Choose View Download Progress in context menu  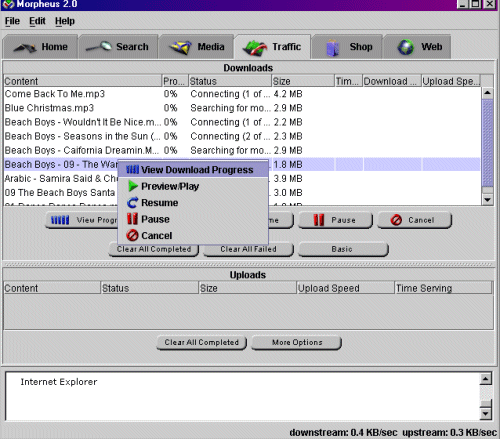click(193, 170)
